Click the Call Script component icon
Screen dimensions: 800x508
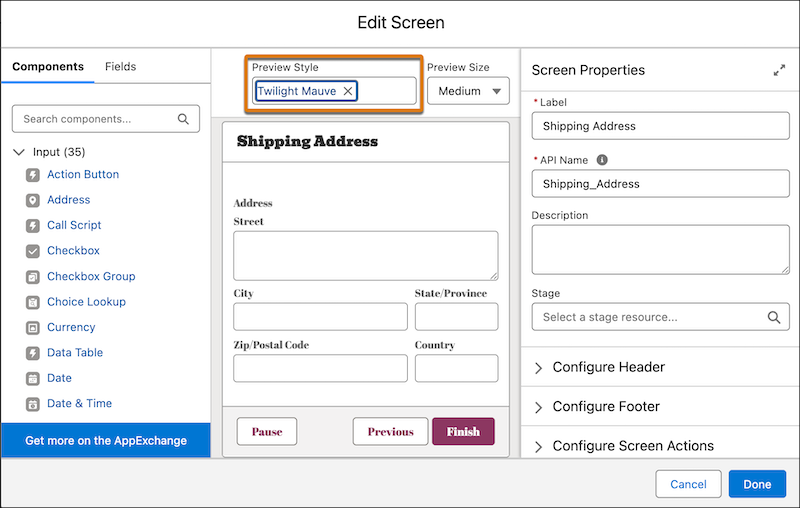coord(32,226)
